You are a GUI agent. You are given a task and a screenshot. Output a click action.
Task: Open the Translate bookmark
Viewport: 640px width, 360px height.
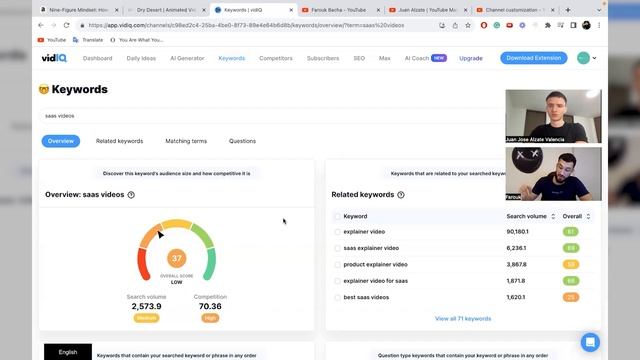click(88, 40)
